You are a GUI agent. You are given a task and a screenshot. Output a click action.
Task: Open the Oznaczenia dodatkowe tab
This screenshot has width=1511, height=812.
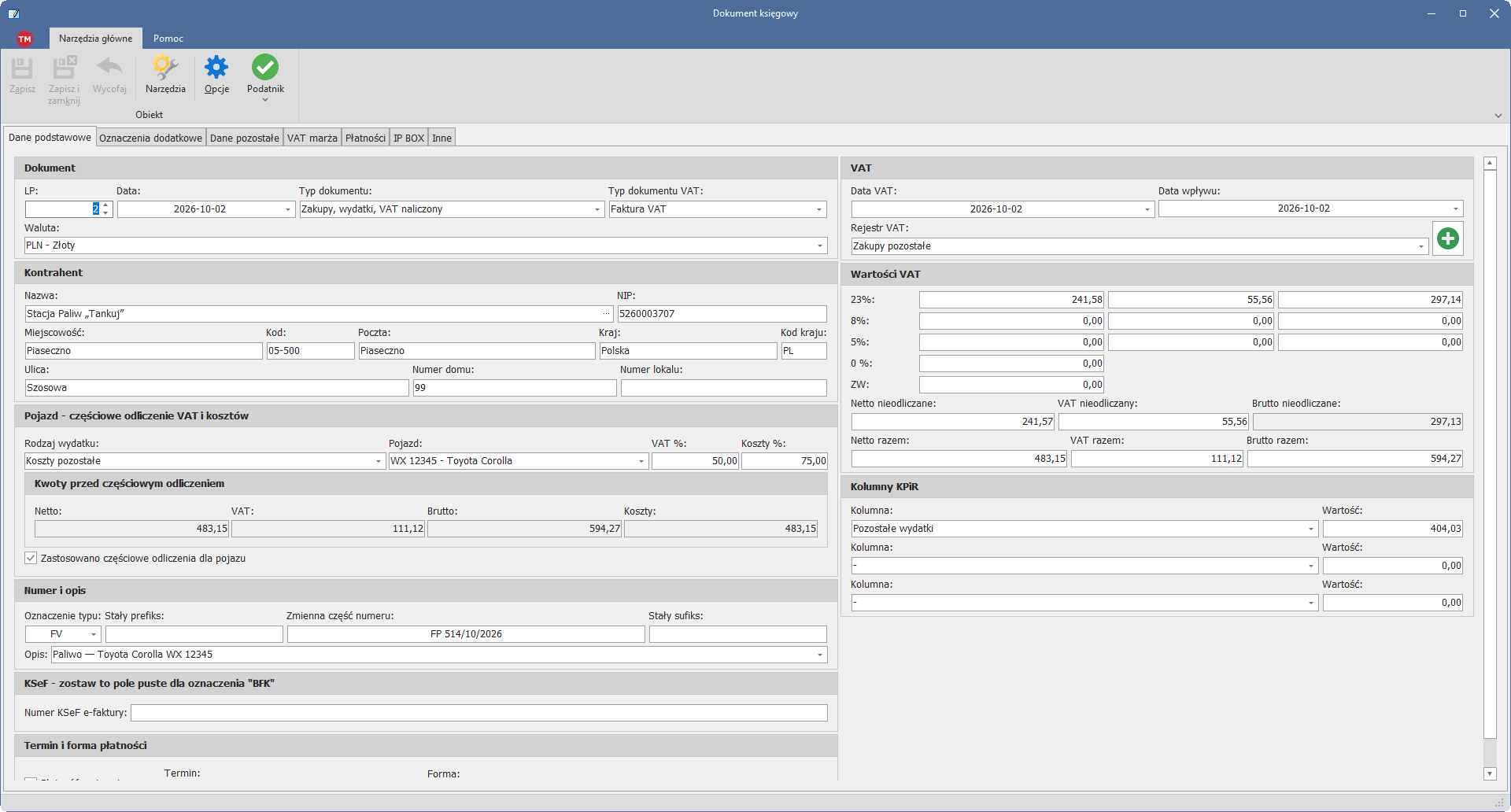coord(150,138)
